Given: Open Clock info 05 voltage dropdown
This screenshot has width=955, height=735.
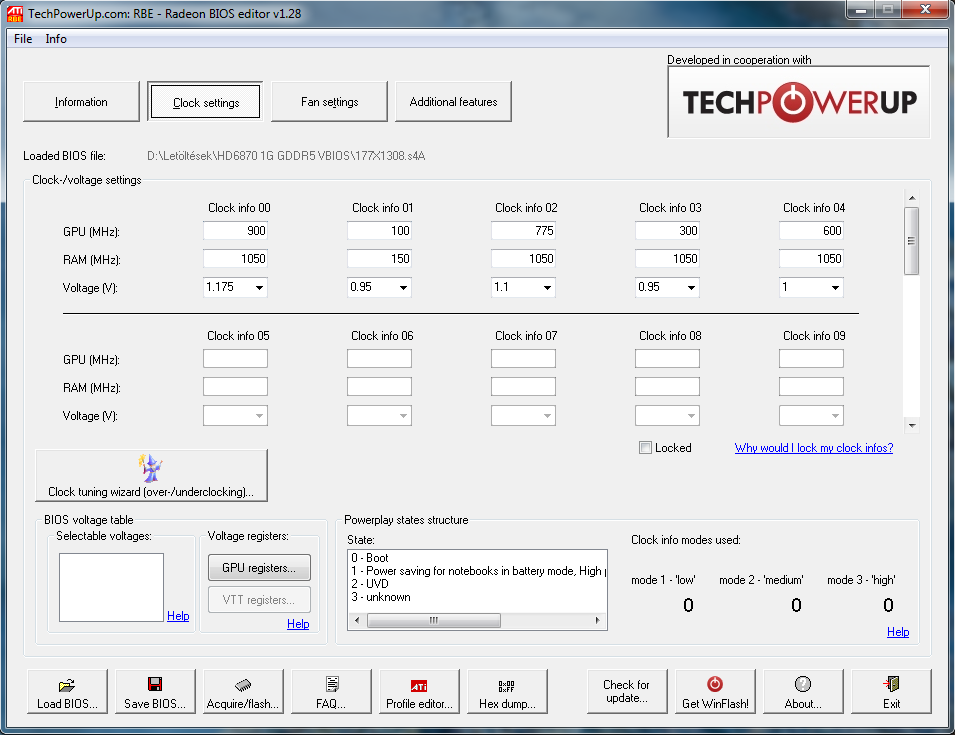Looking at the screenshot, I should click(x=259, y=416).
